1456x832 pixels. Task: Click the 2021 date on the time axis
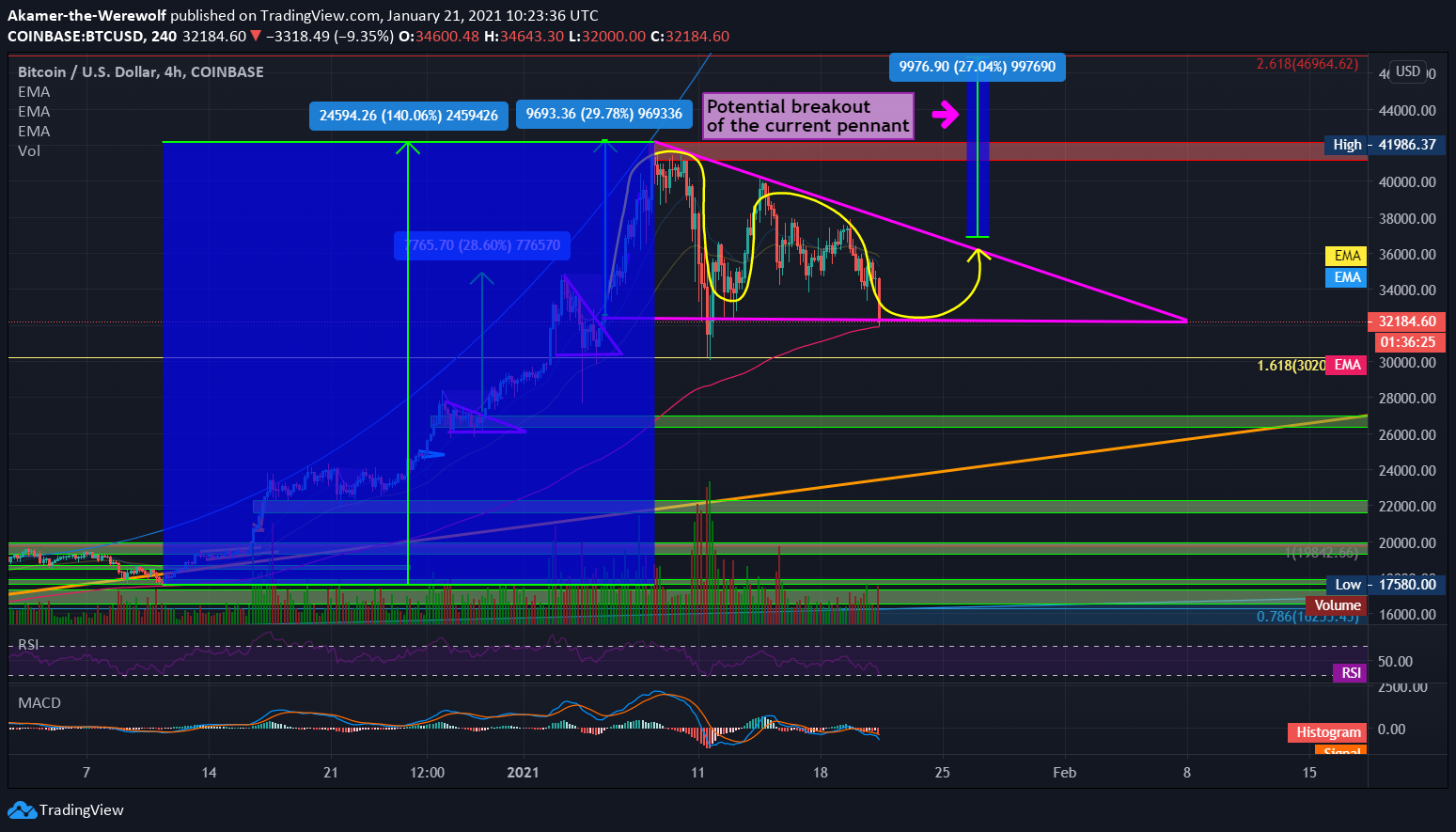[523, 773]
